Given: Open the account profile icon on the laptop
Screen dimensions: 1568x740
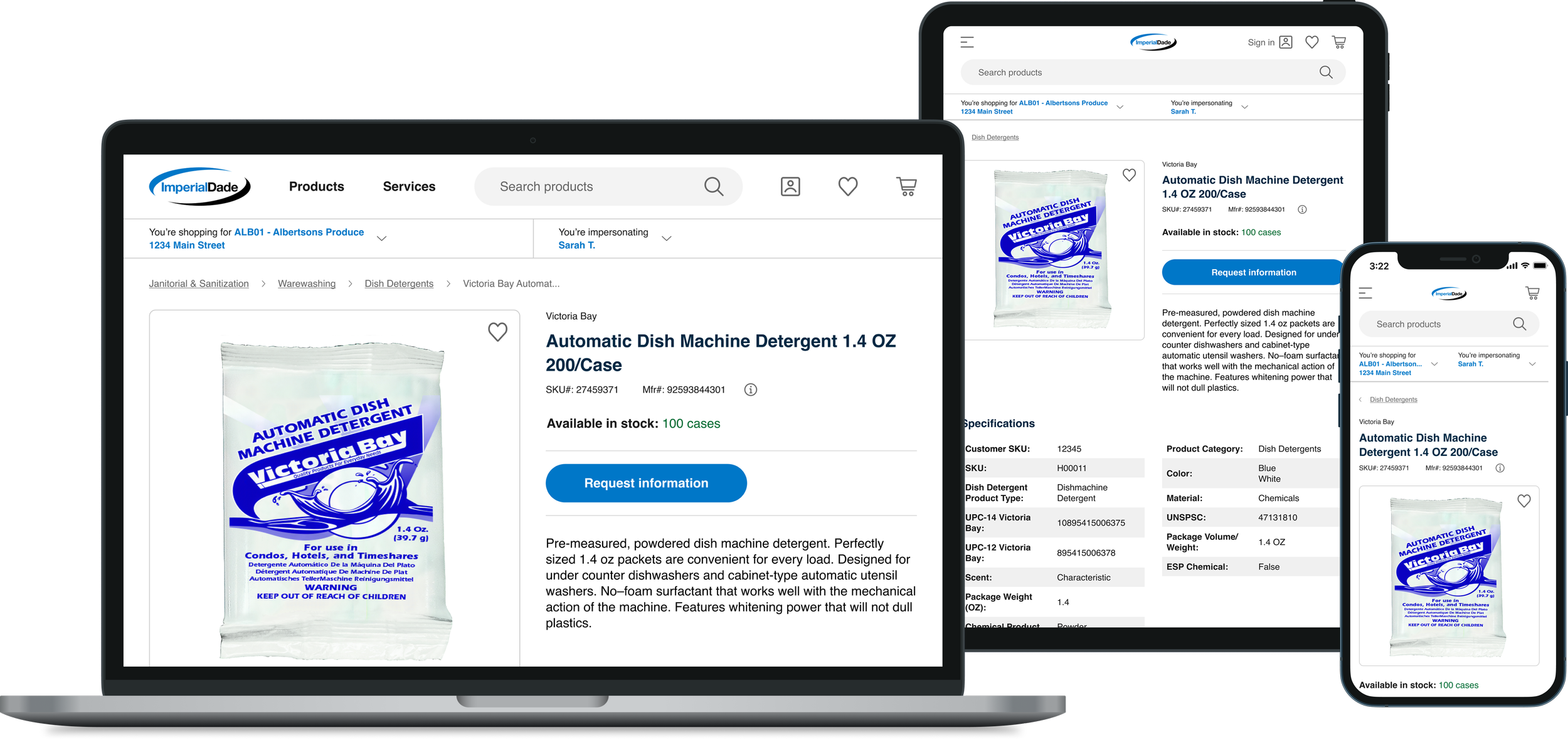Looking at the screenshot, I should 790,186.
